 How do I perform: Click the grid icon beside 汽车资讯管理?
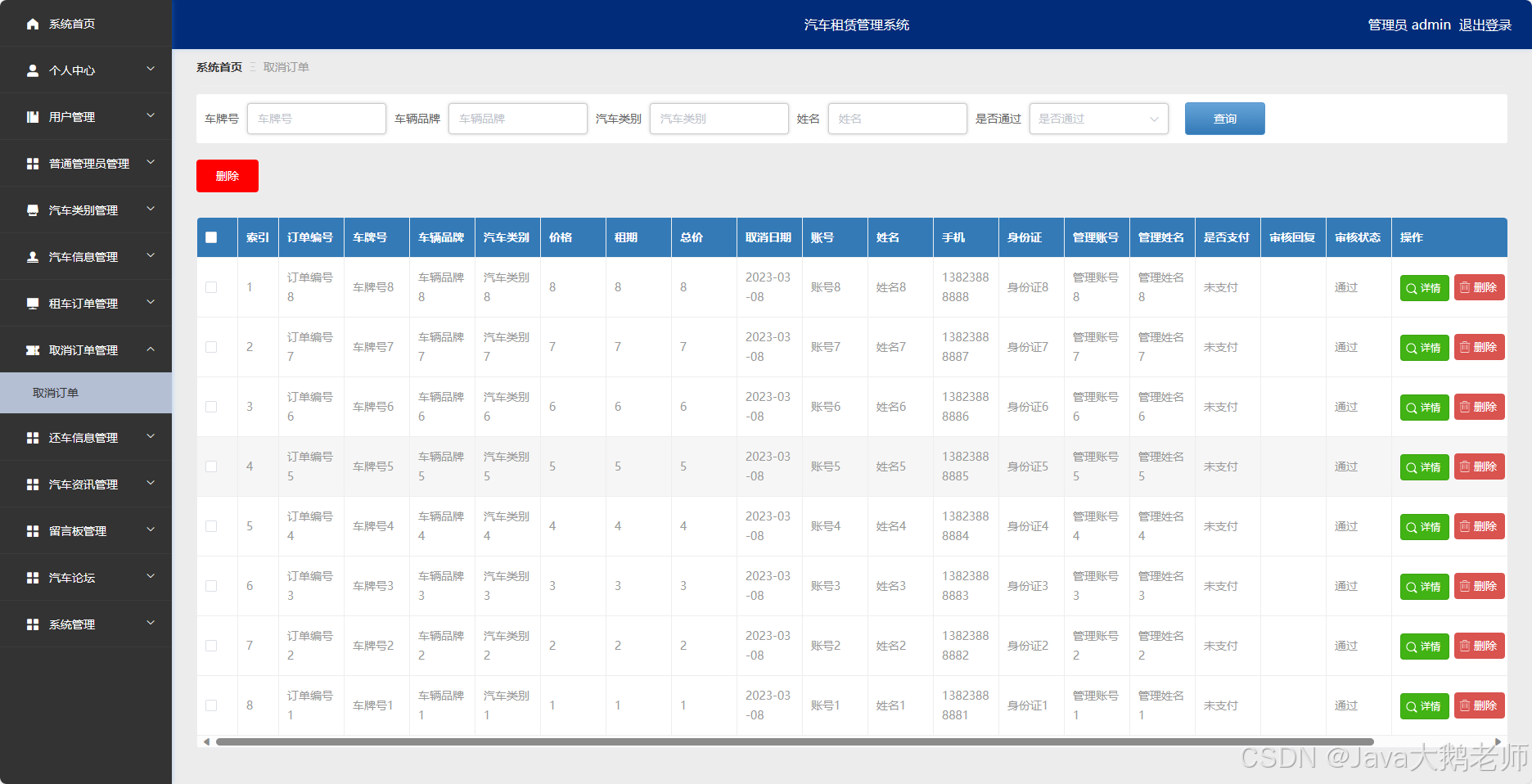(33, 484)
